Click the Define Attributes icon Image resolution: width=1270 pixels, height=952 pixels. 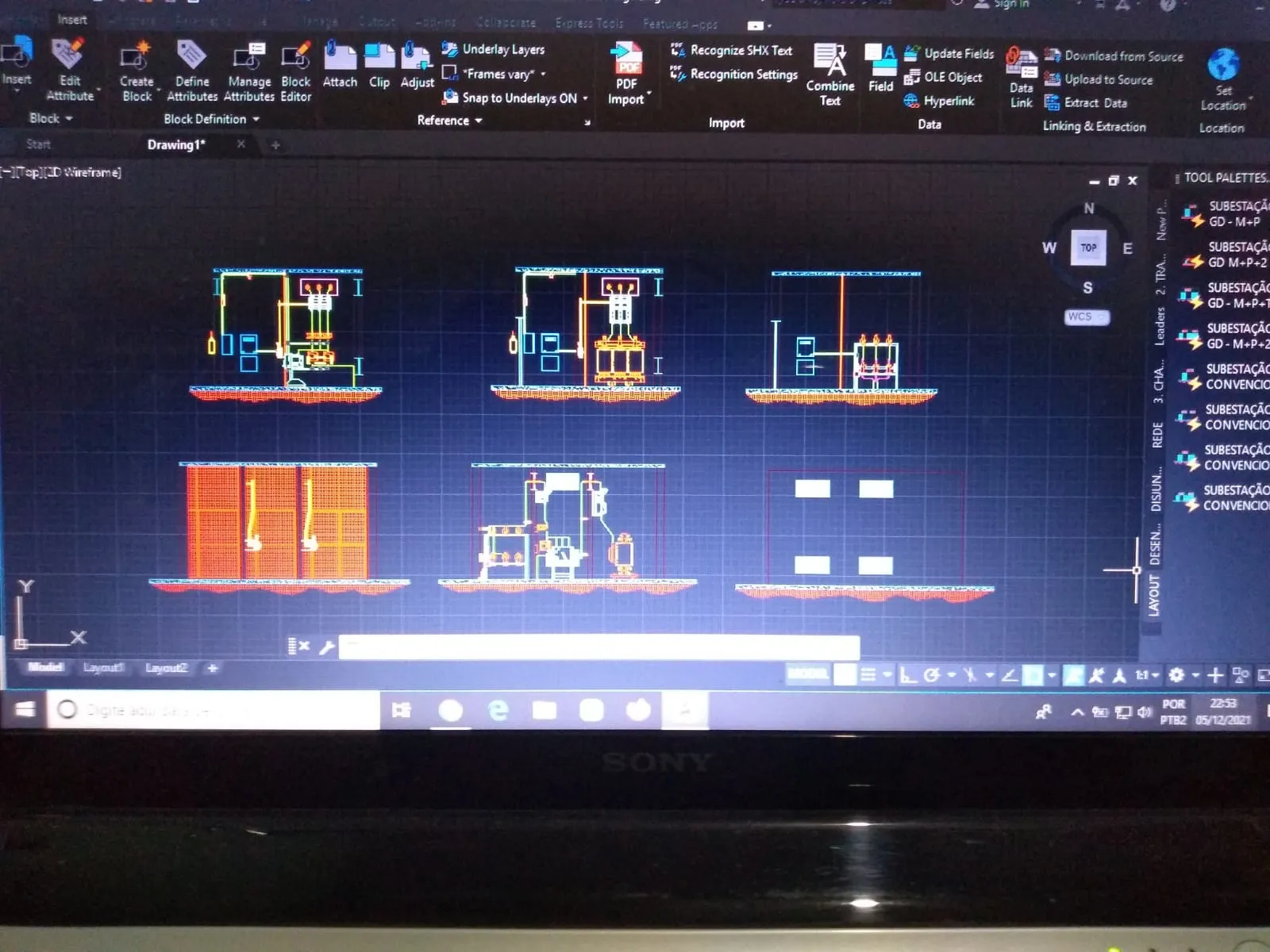pos(191,59)
